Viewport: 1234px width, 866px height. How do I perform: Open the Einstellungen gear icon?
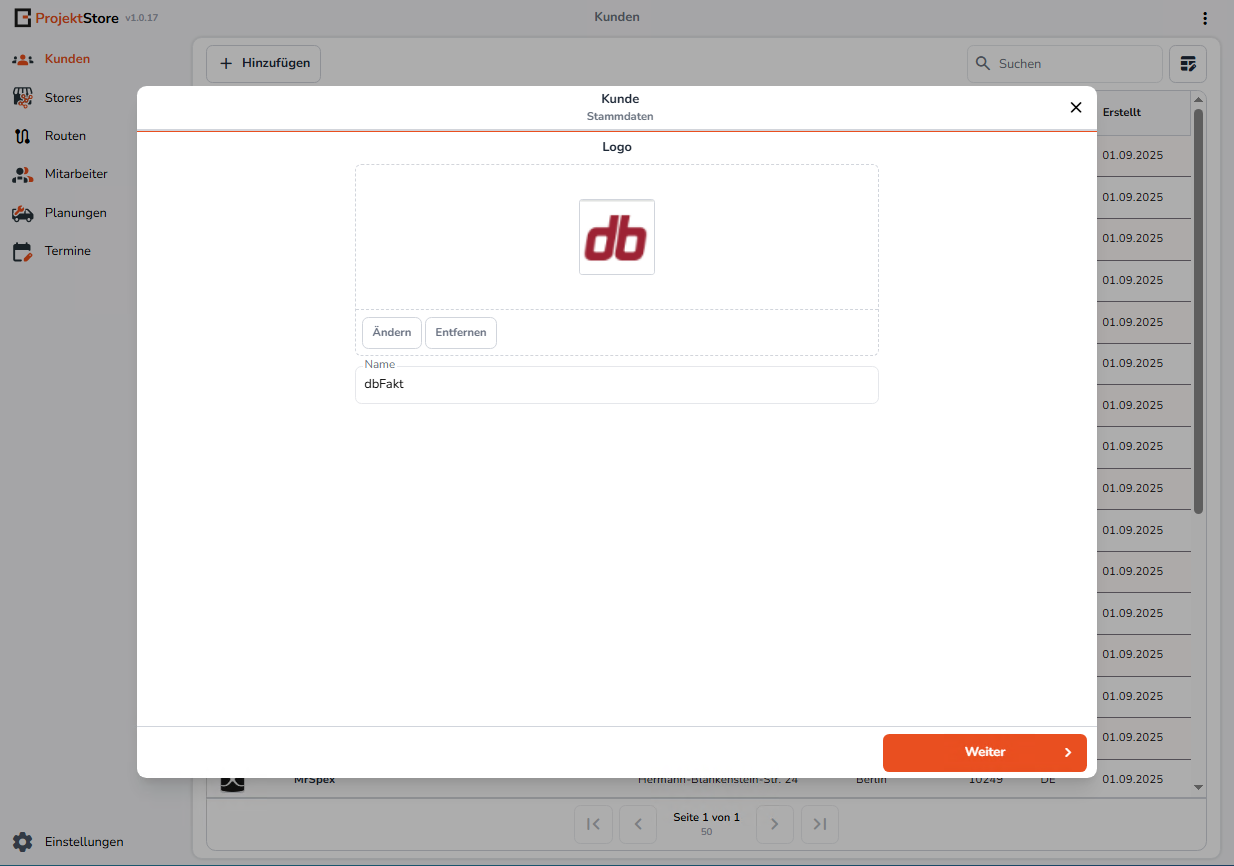[22, 842]
